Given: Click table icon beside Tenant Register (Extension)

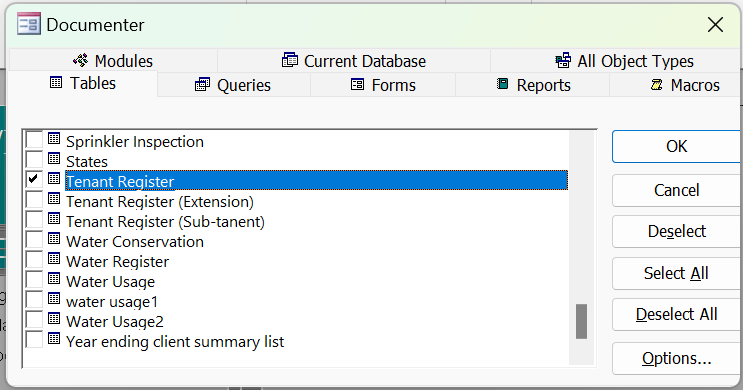Looking at the screenshot, I should [x=54, y=199].
